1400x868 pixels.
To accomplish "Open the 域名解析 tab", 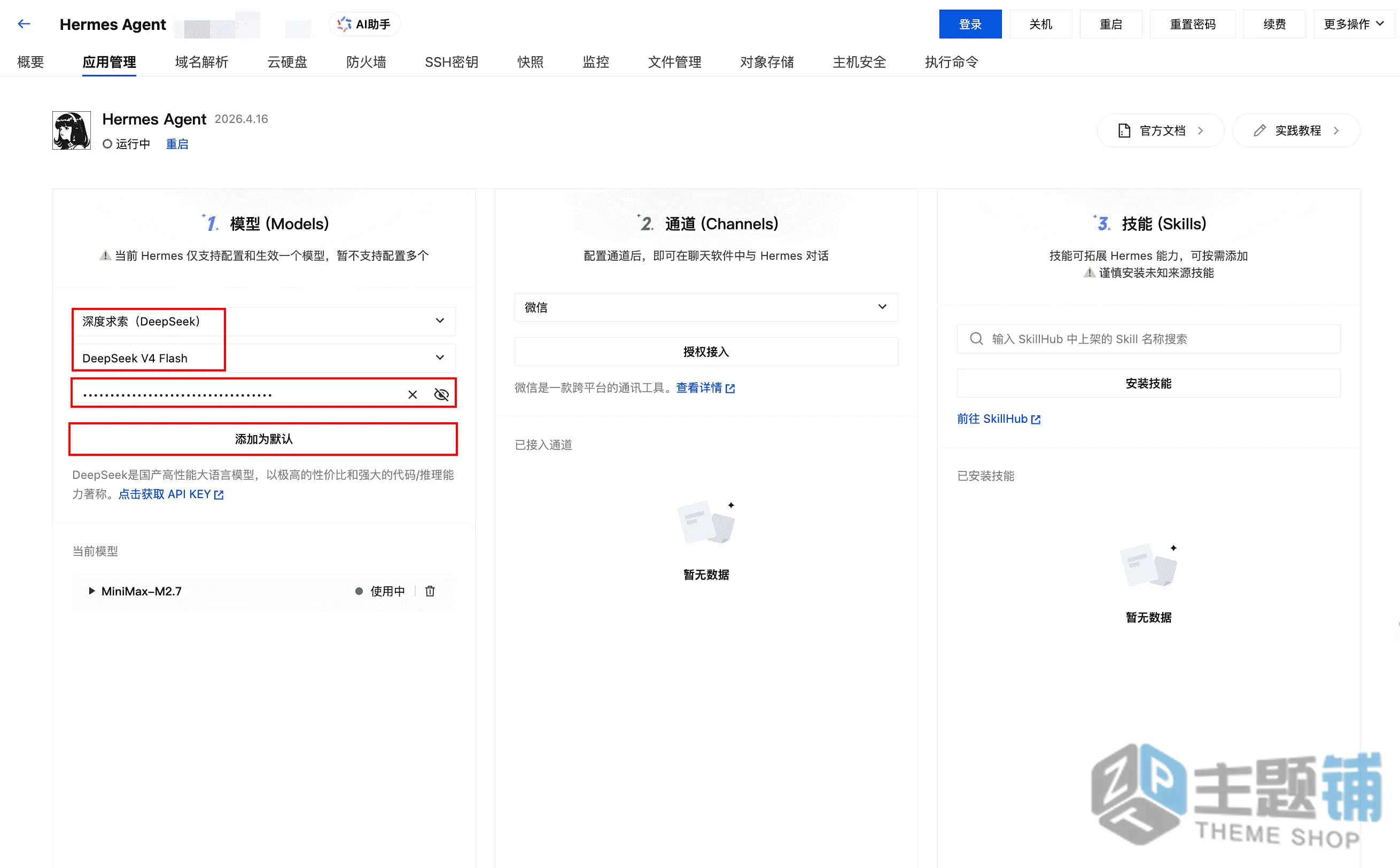I will point(201,62).
